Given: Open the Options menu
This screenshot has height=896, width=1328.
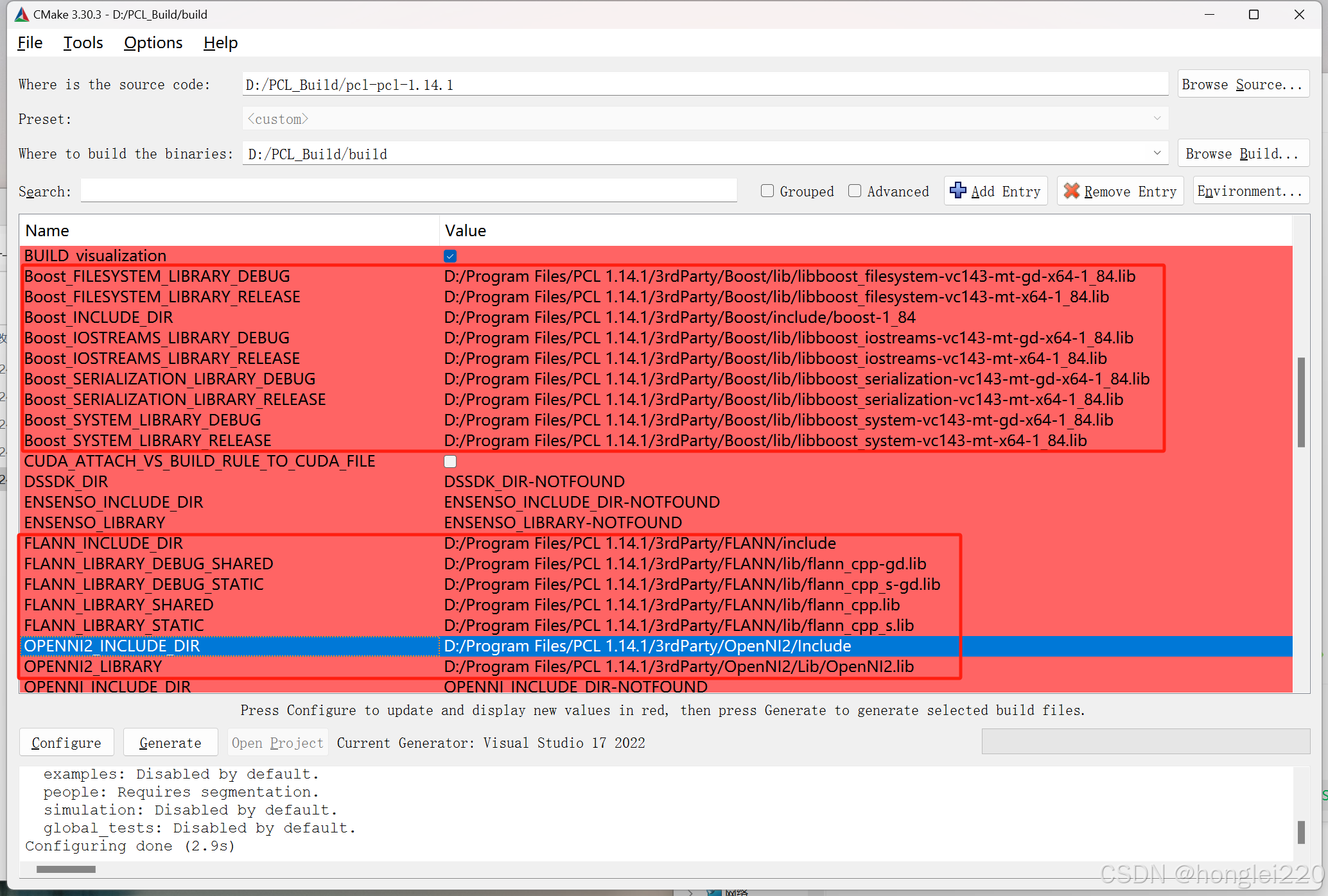Looking at the screenshot, I should click(x=153, y=42).
